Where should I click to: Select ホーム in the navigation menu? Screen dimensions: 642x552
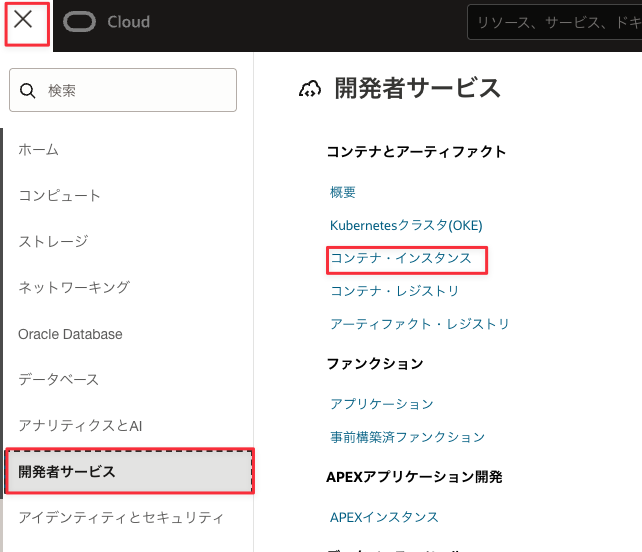click(x=39, y=149)
